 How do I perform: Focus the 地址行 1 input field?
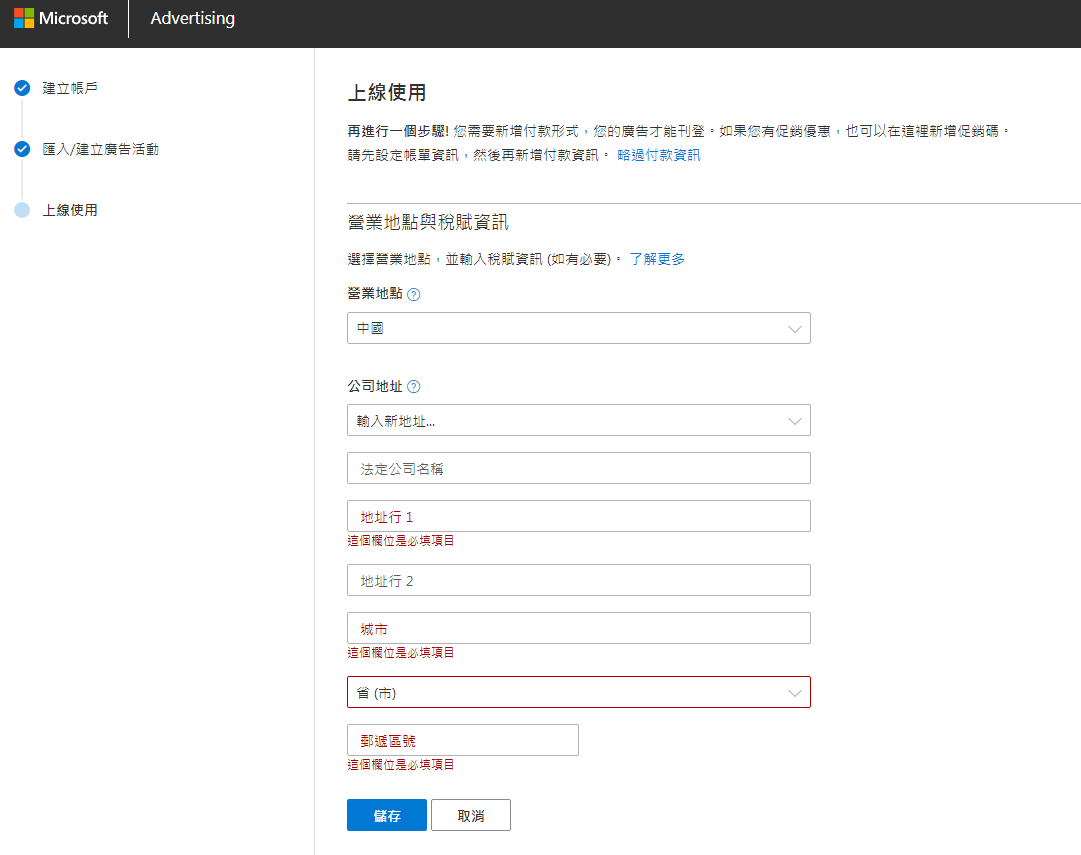pos(578,516)
